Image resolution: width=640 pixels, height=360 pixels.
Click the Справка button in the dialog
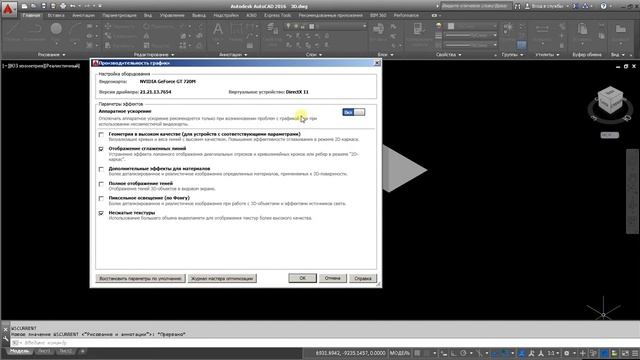coord(363,278)
